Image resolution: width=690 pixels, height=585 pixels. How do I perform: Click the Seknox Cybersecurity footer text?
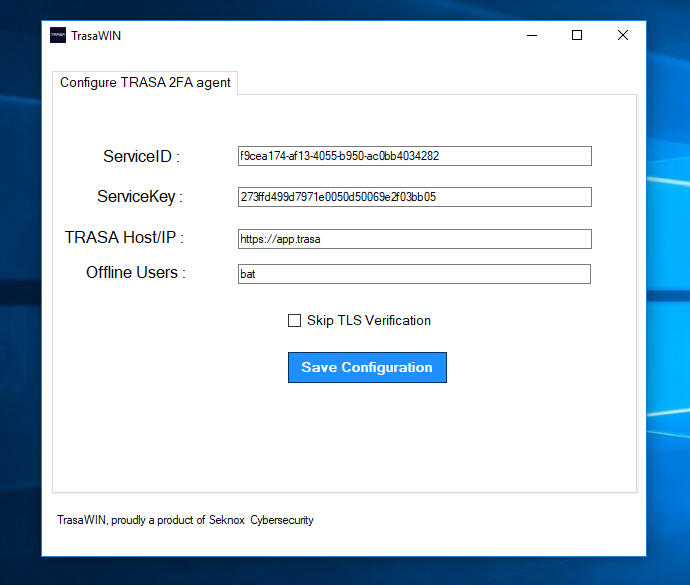pos(261,520)
